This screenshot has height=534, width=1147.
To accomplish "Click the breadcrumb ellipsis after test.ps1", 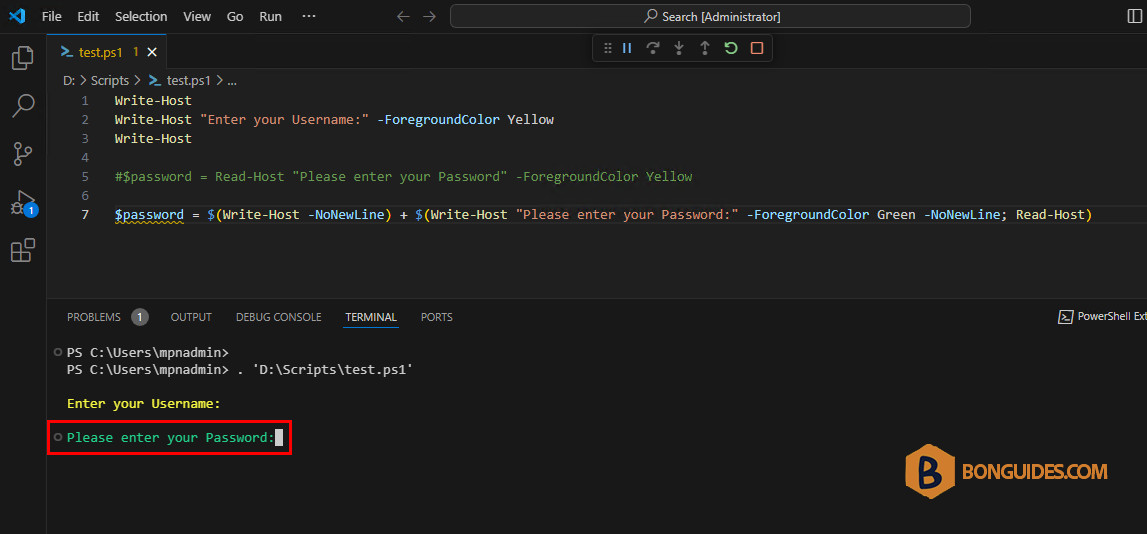I will click(232, 80).
